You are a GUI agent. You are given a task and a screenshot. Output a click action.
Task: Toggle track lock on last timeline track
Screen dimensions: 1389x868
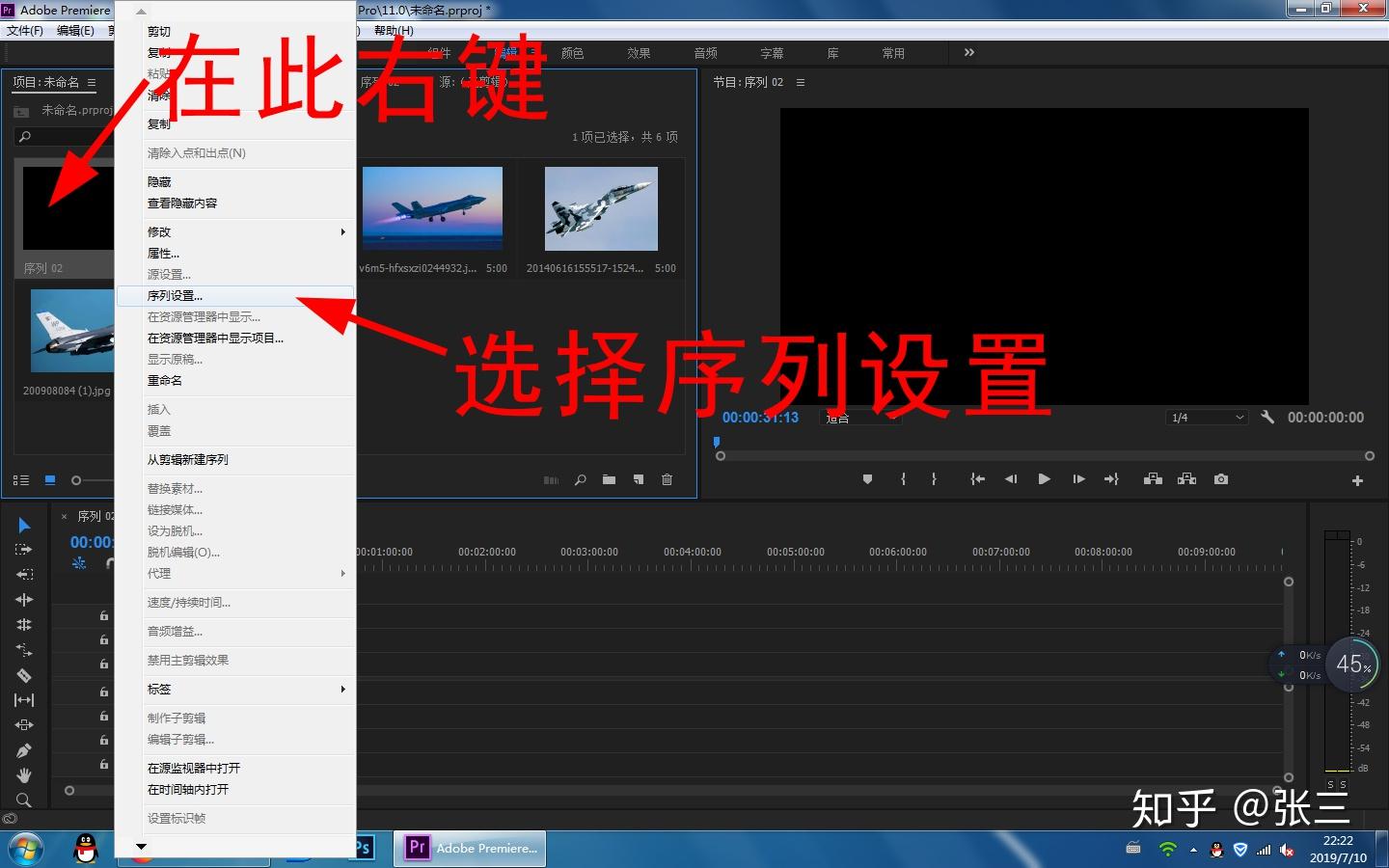(x=104, y=764)
